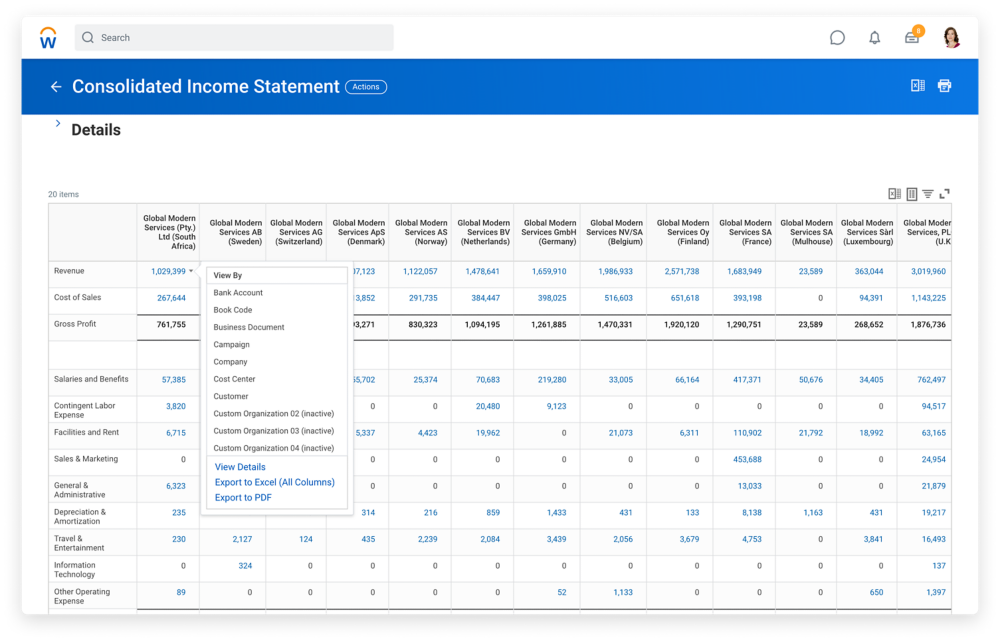Open the Actions button menu
The height and width of the screenshot is (642, 1000).
366,87
